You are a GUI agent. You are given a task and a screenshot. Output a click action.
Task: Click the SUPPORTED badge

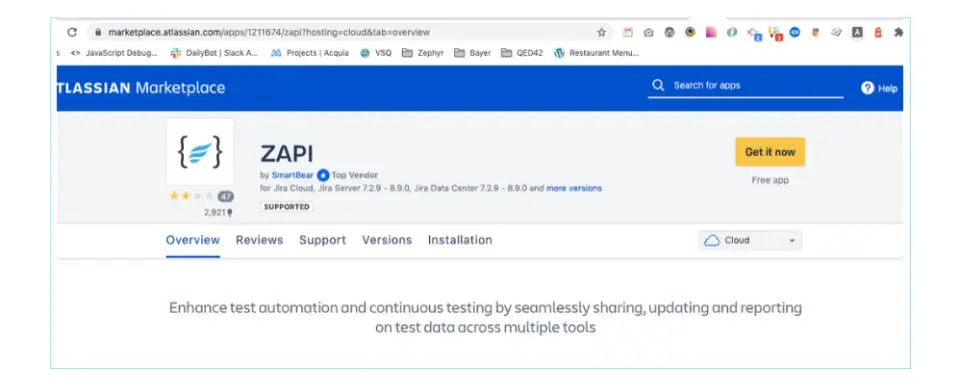287,207
